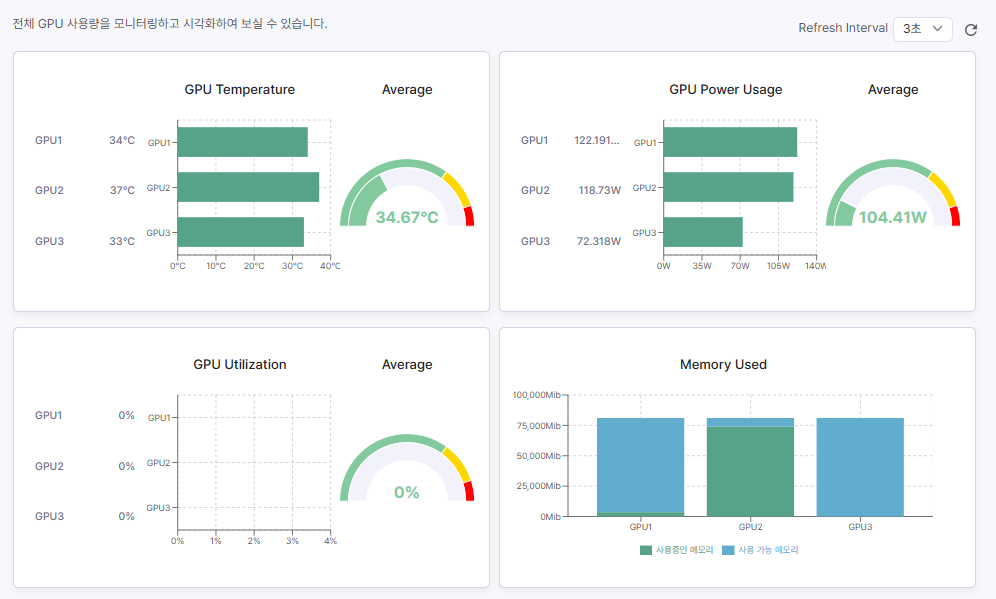Click the Average heading in the GPU Power Usage card

coord(893,90)
